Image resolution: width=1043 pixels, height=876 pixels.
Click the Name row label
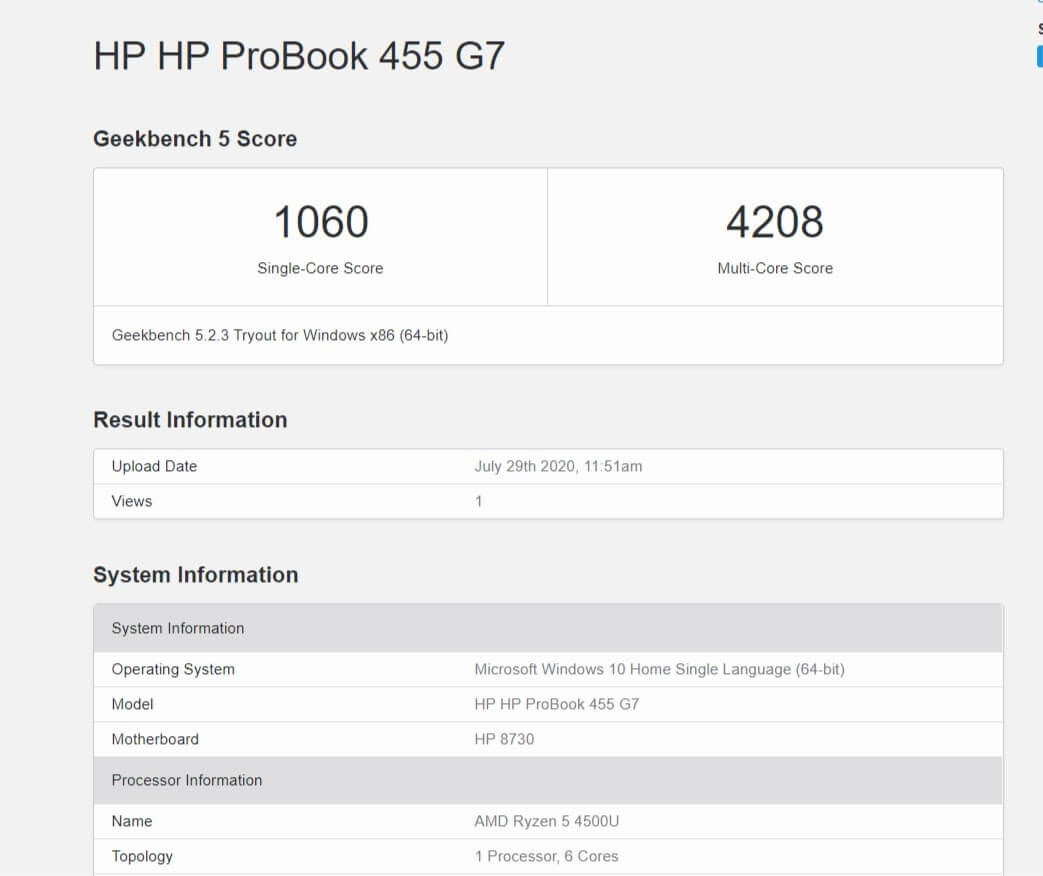[132, 821]
